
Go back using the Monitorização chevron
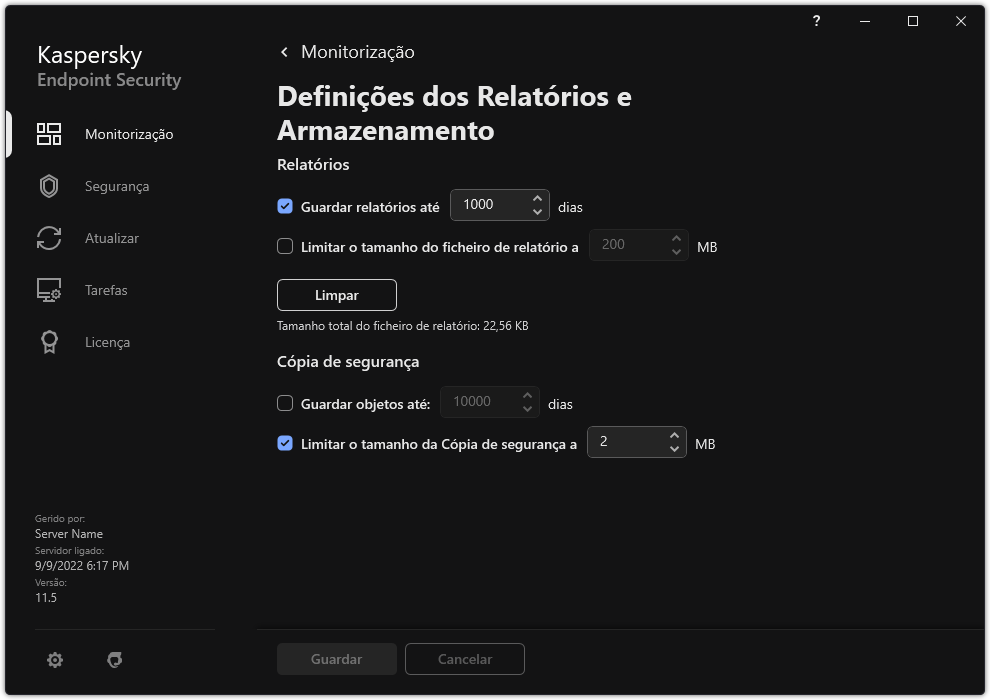point(284,51)
